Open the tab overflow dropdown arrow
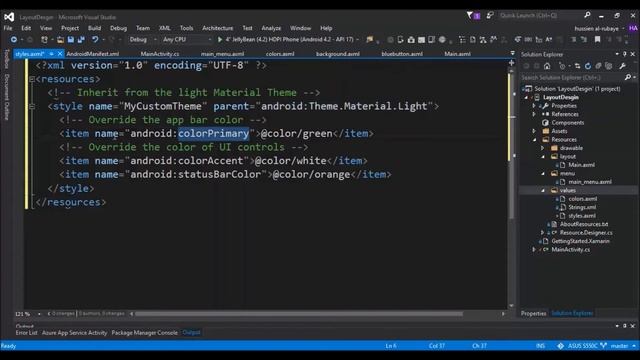The height and width of the screenshot is (360, 640). tap(513, 53)
